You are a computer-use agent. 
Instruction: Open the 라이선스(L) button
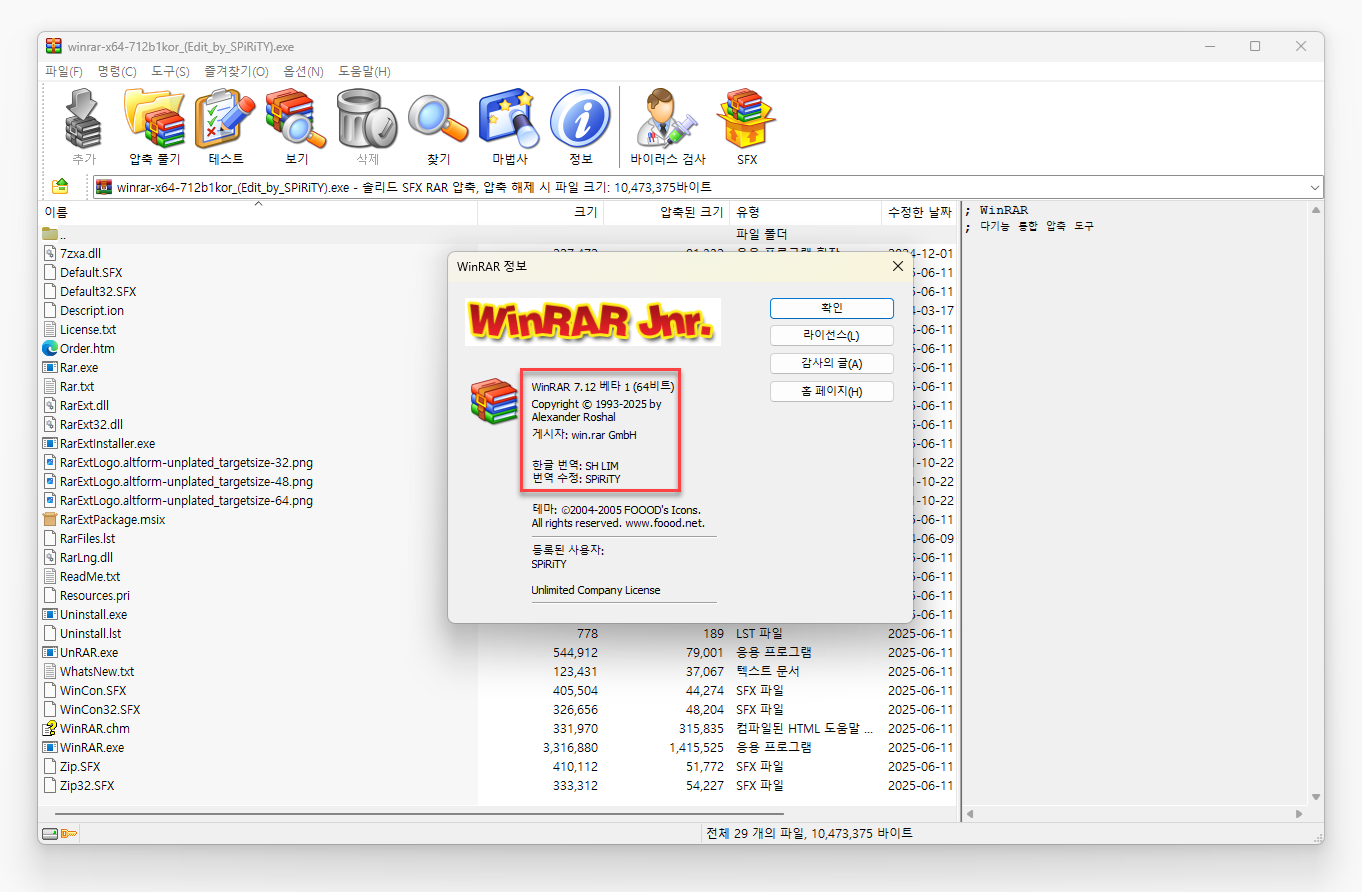coord(832,335)
